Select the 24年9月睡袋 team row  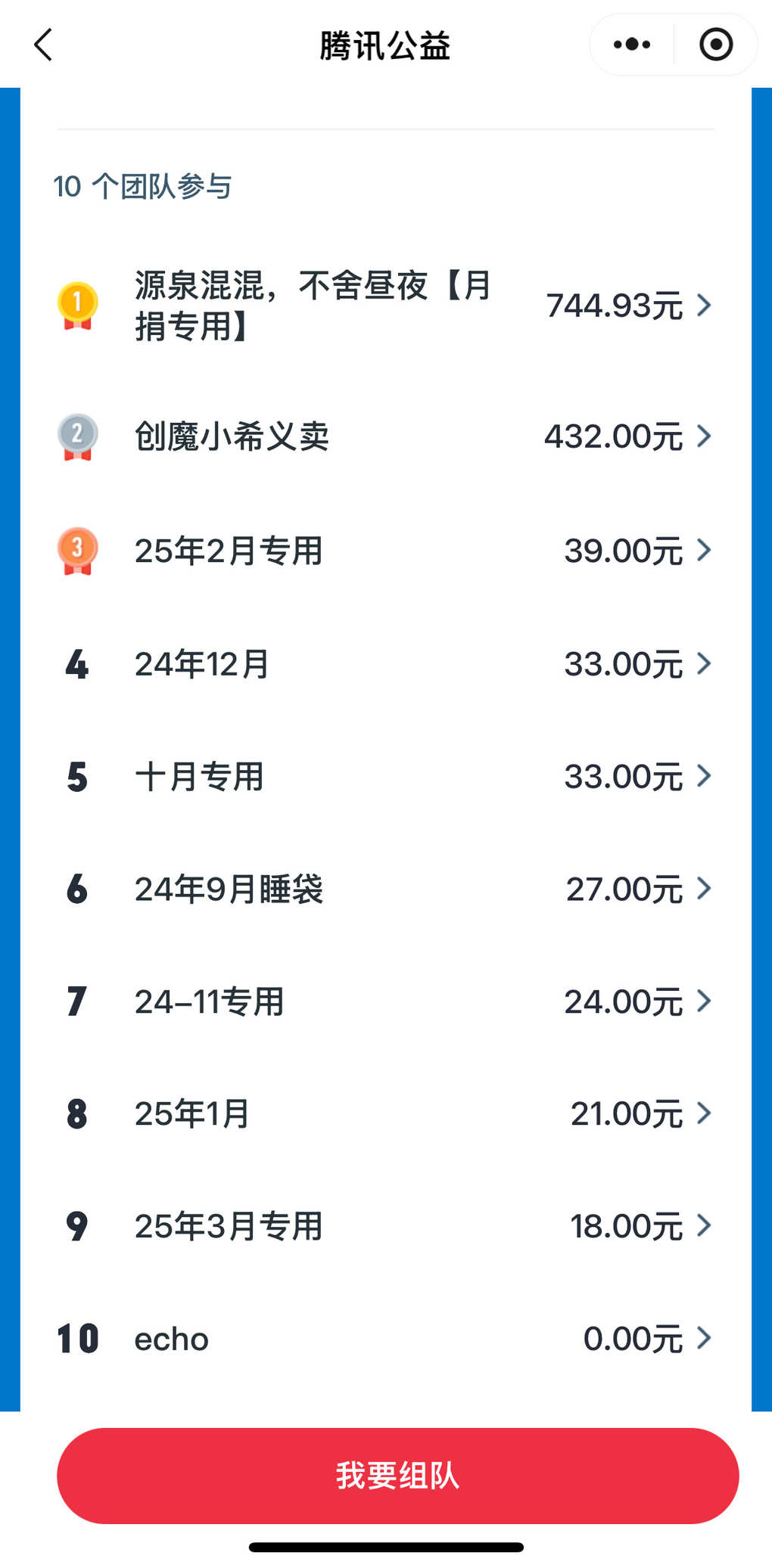tap(386, 889)
